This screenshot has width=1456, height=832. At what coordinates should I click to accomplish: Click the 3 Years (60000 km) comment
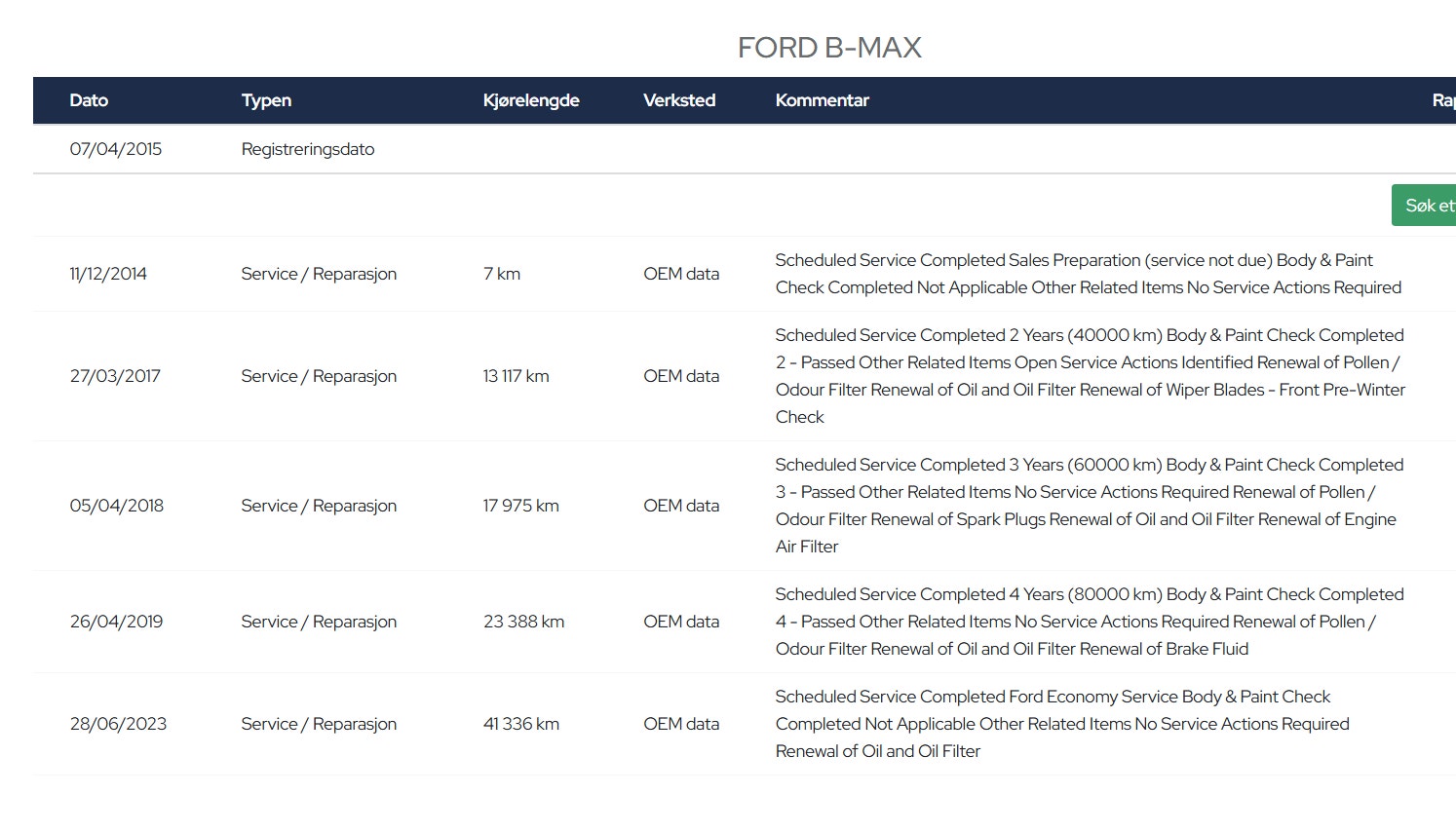(1090, 506)
